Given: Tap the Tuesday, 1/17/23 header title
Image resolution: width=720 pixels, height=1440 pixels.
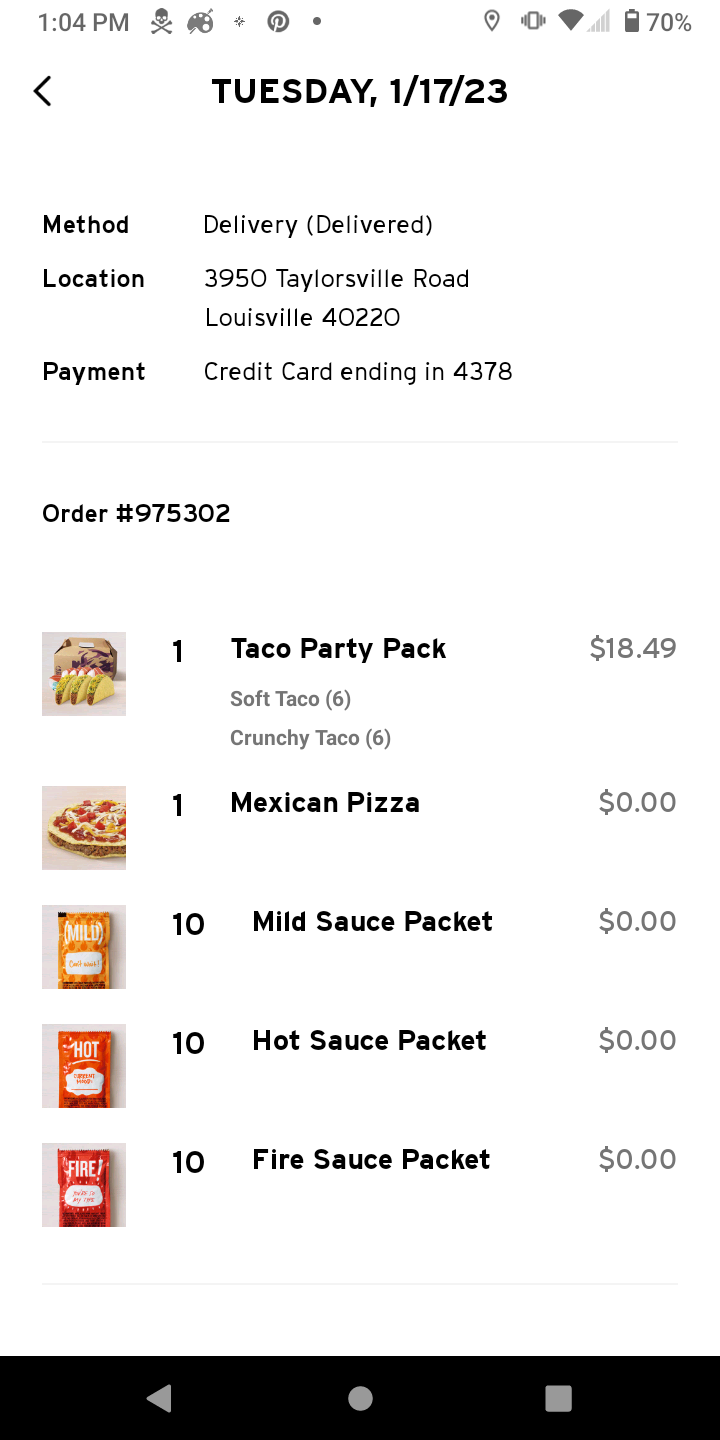Looking at the screenshot, I should point(360,92).
